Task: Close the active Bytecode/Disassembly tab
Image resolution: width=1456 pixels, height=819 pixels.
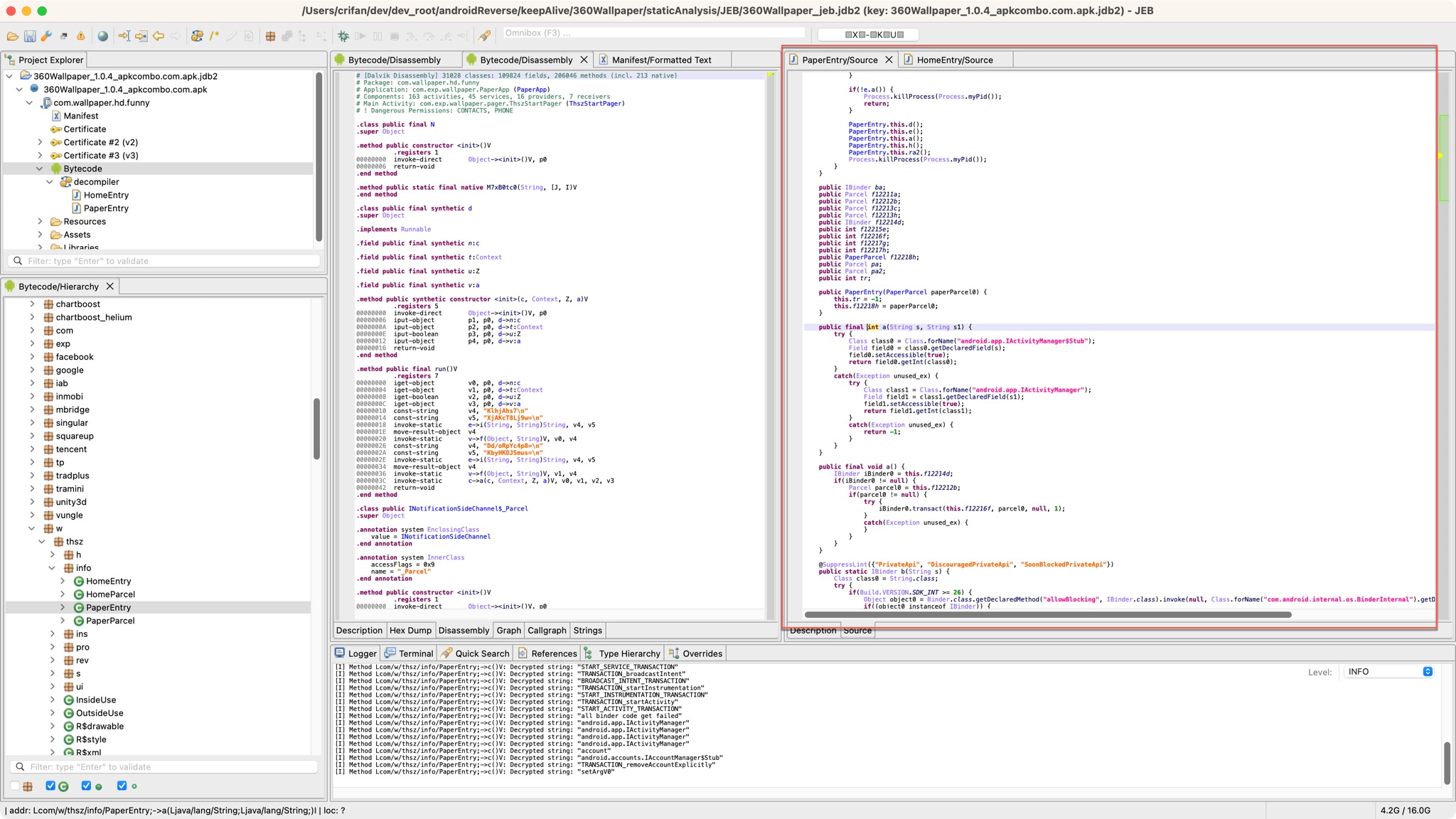Action: pos(584,60)
